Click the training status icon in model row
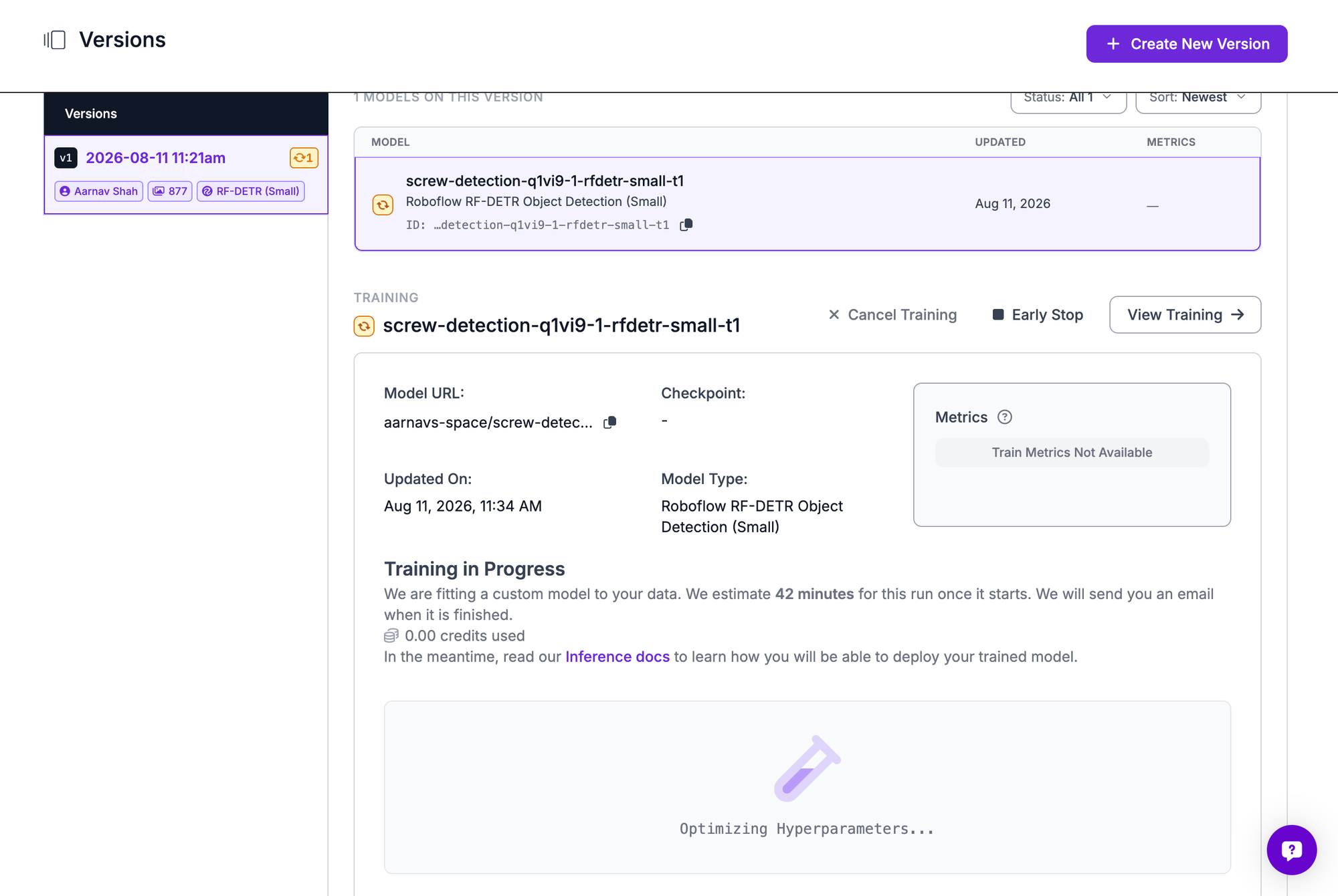1338x896 pixels. coord(383,205)
